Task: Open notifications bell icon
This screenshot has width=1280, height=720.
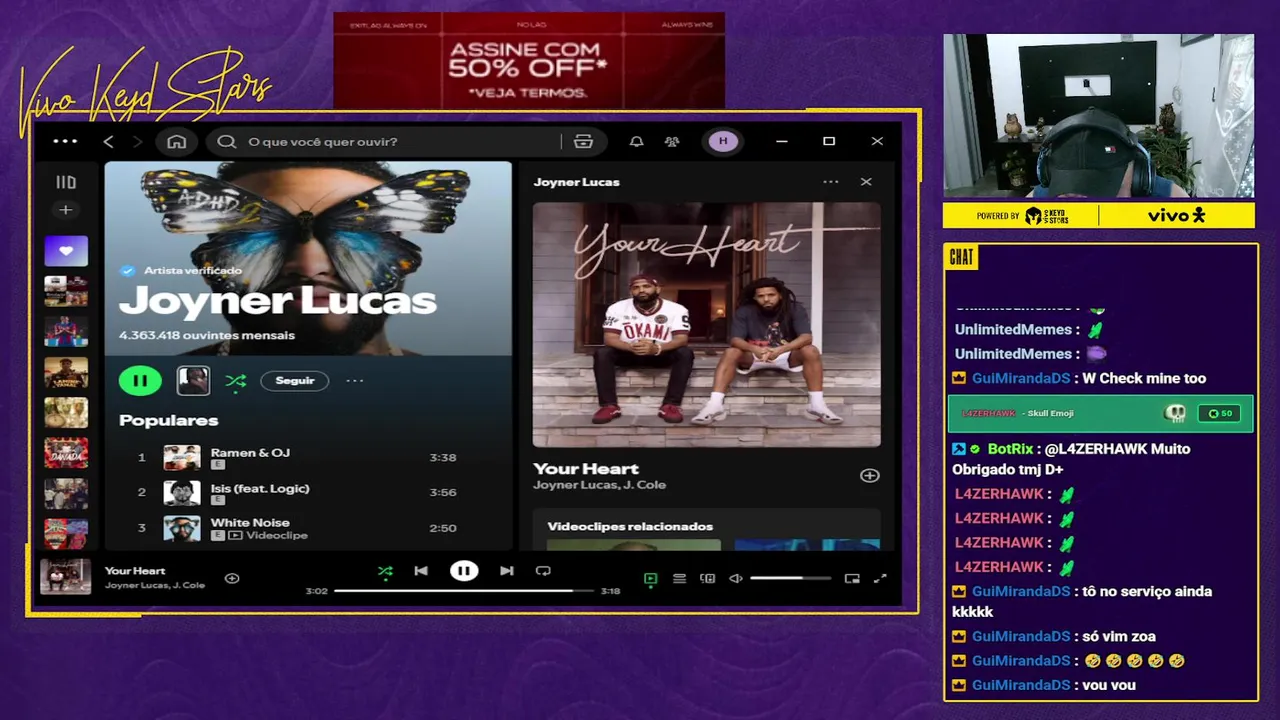Action: (x=636, y=142)
